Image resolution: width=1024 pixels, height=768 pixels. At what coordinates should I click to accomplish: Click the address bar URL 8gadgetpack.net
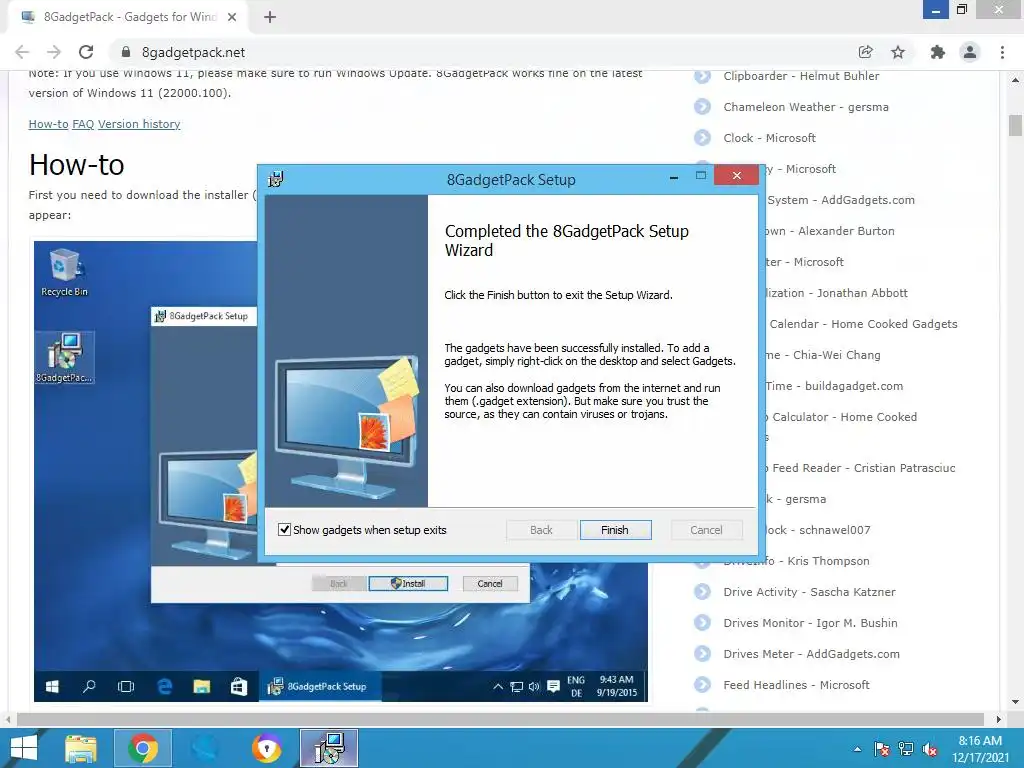point(193,52)
